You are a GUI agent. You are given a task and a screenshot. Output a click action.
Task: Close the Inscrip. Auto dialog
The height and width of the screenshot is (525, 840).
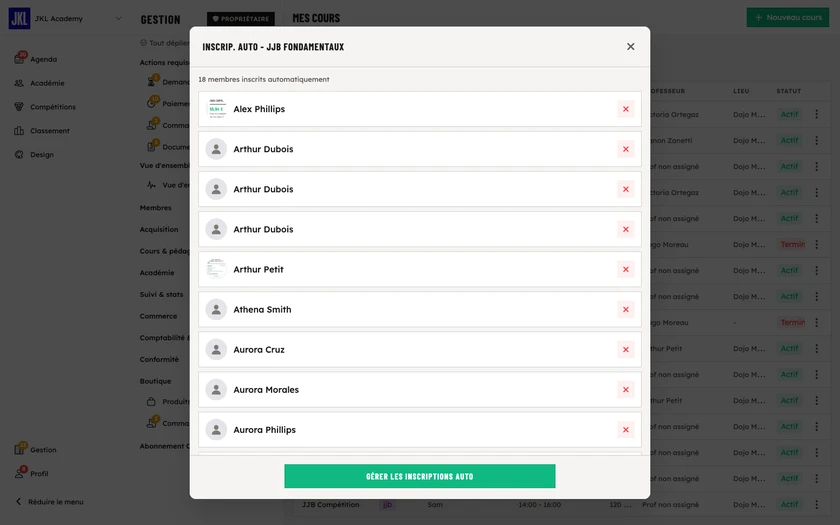tap(631, 47)
